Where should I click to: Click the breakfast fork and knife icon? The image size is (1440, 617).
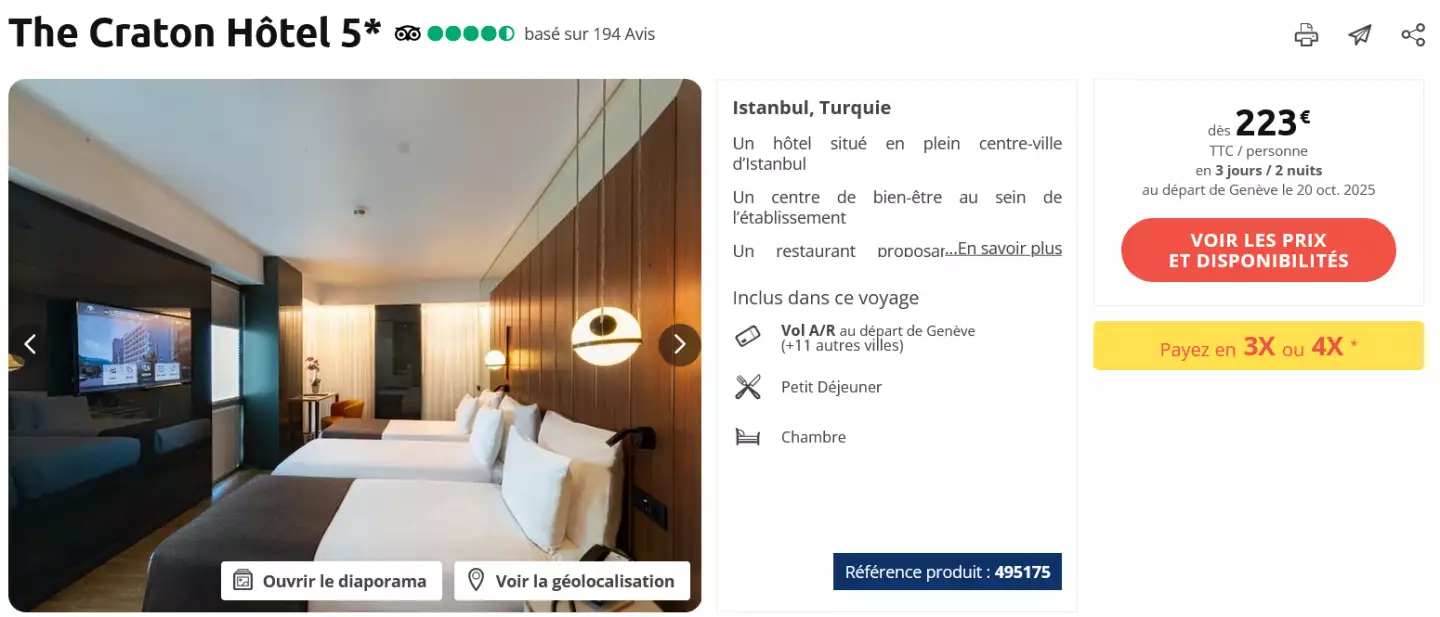point(748,387)
